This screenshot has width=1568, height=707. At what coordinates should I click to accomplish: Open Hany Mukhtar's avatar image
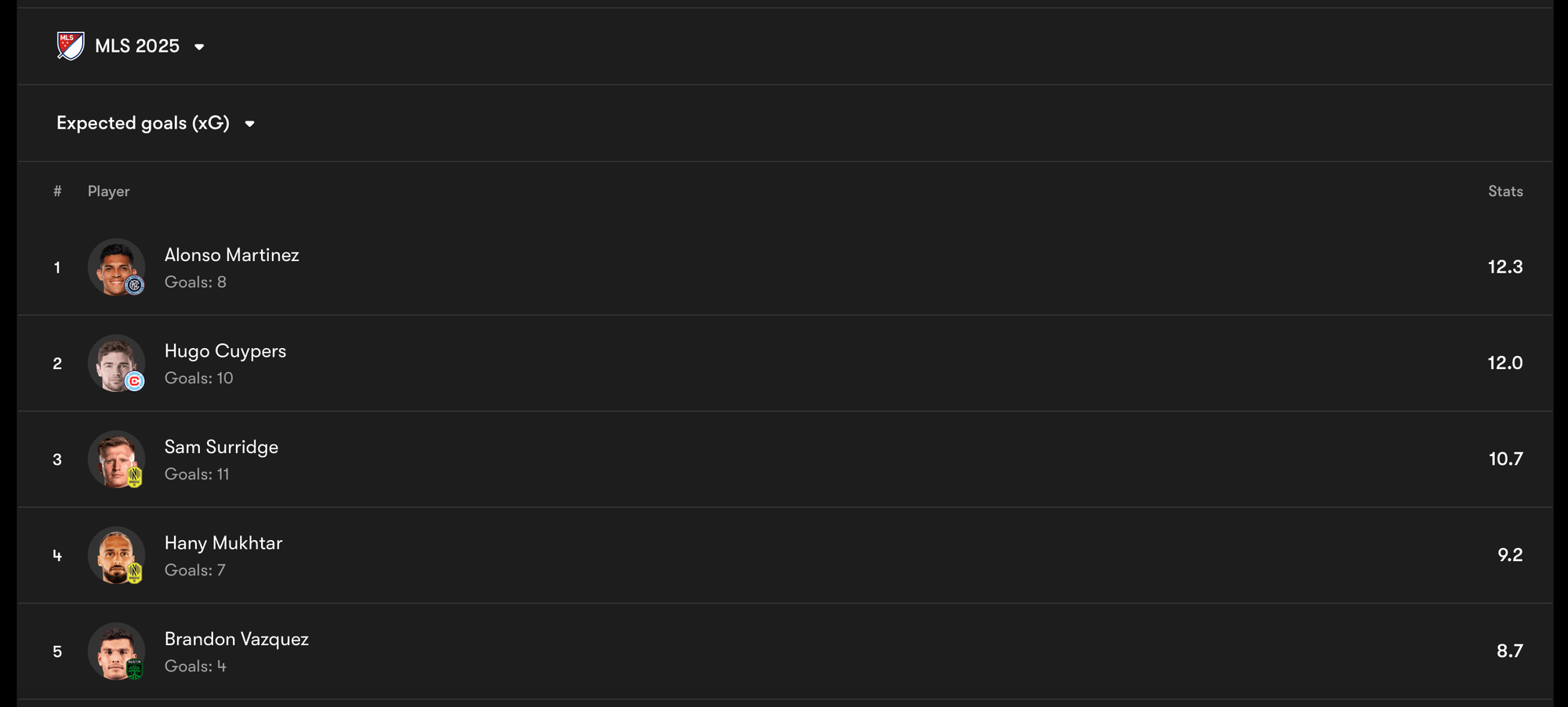[x=116, y=555]
